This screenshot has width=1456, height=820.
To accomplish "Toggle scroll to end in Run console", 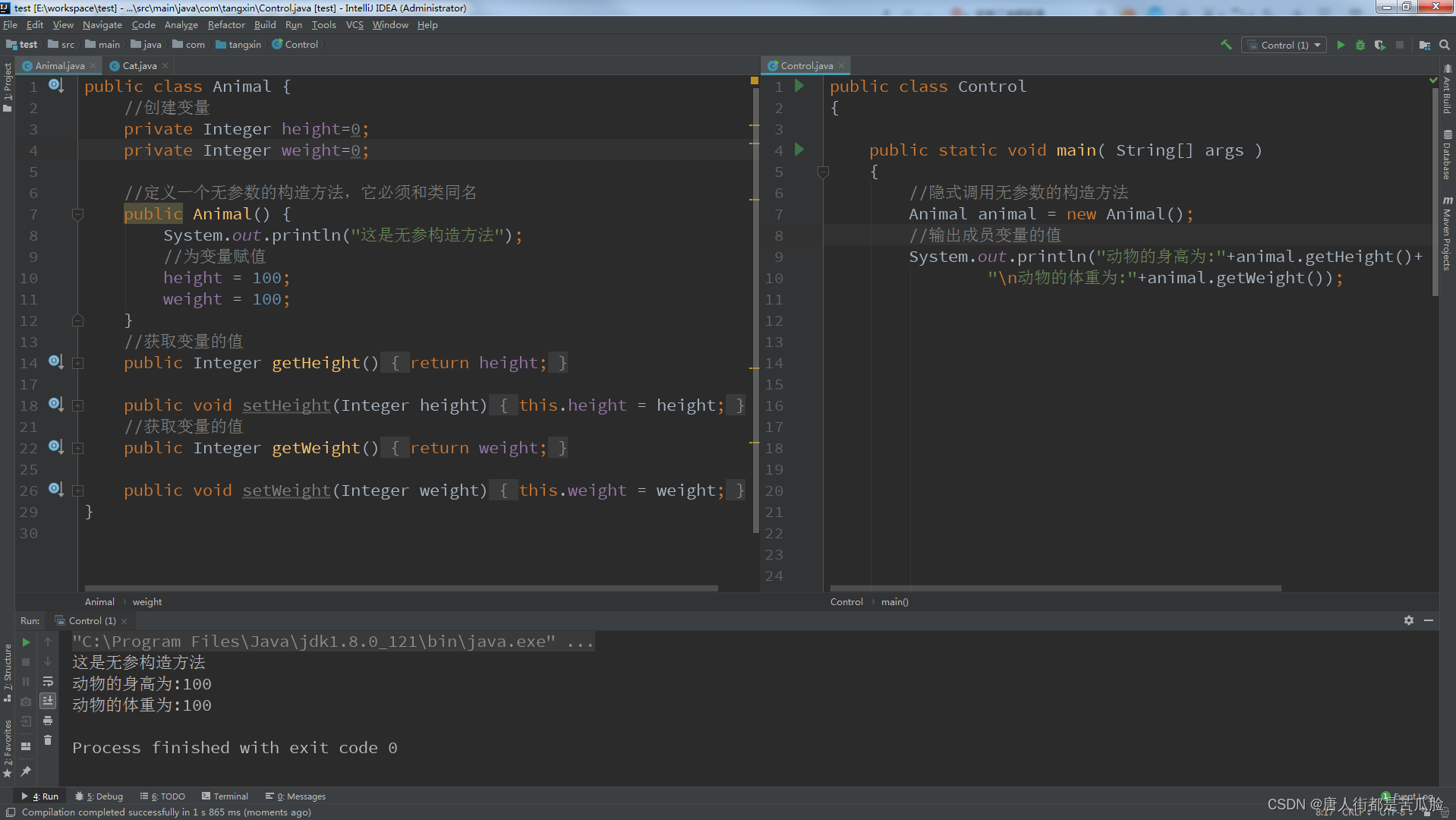I will point(48,701).
